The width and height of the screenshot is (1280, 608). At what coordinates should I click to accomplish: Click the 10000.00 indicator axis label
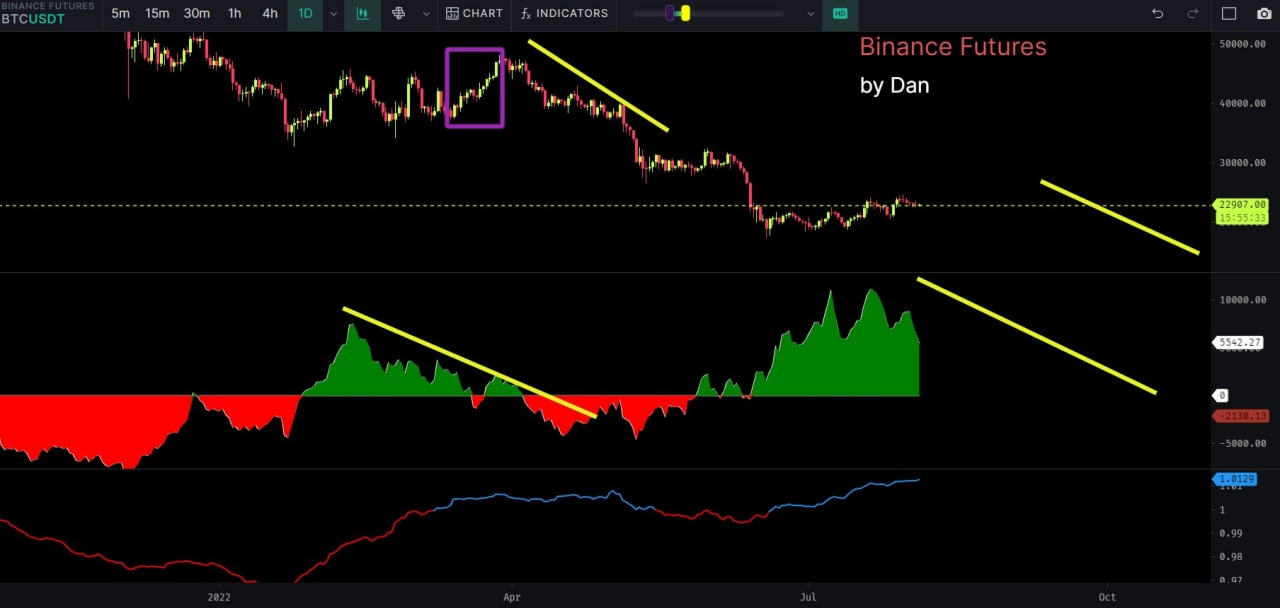click(x=1242, y=300)
